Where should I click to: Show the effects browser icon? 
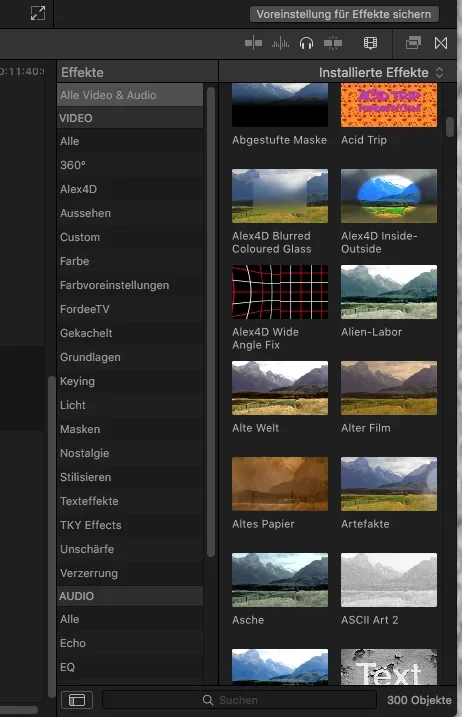pyautogui.click(x=413, y=43)
